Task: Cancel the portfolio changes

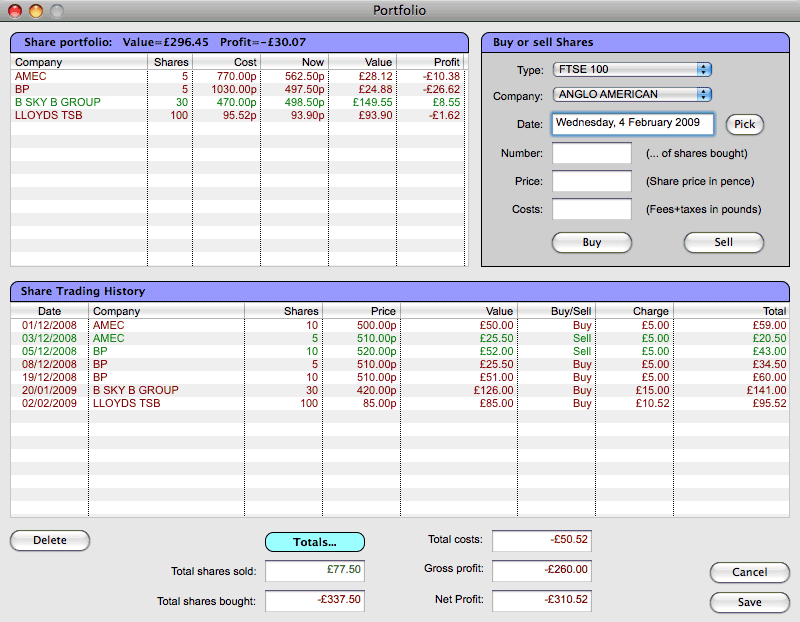Action: point(749,572)
